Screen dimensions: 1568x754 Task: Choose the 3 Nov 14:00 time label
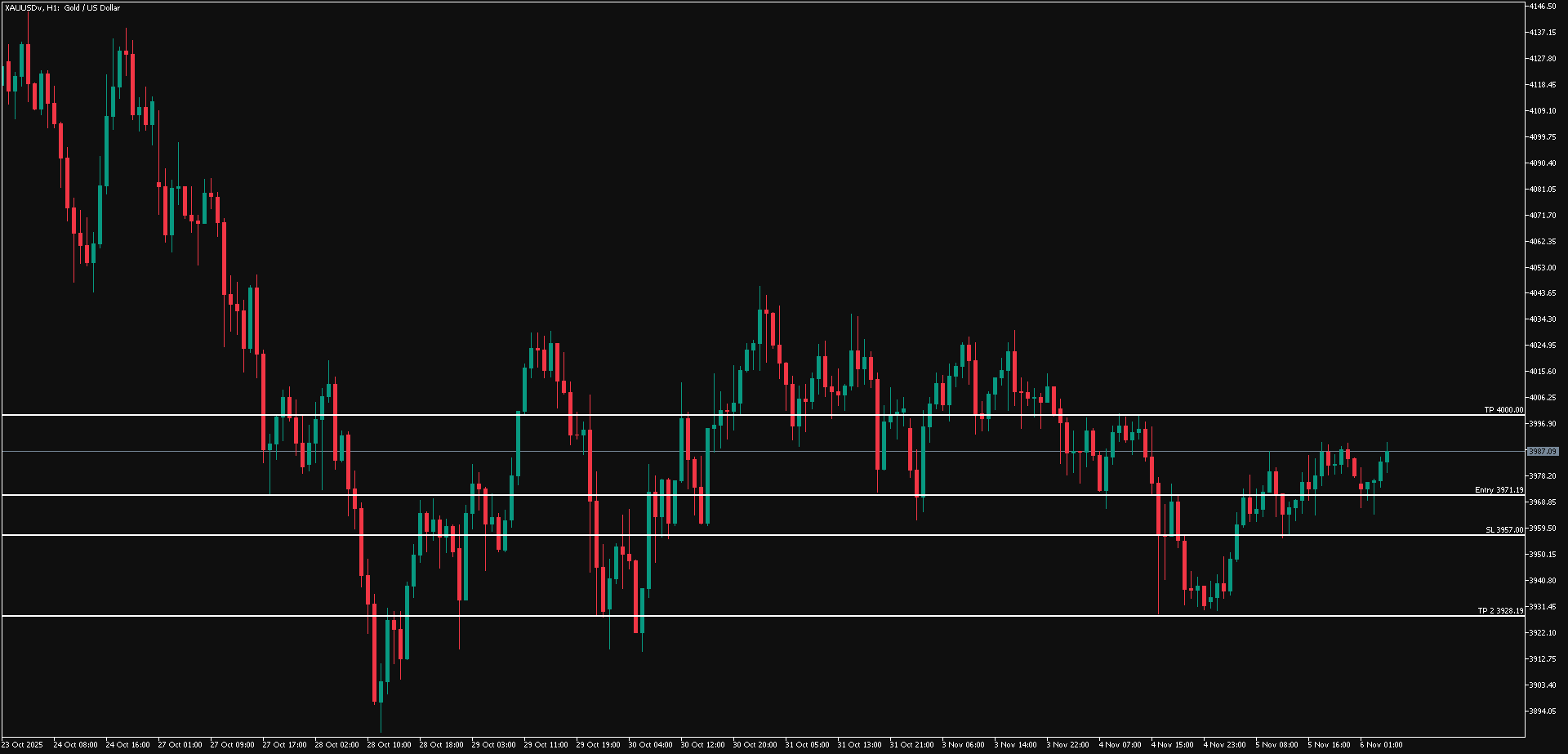[1015, 745]
